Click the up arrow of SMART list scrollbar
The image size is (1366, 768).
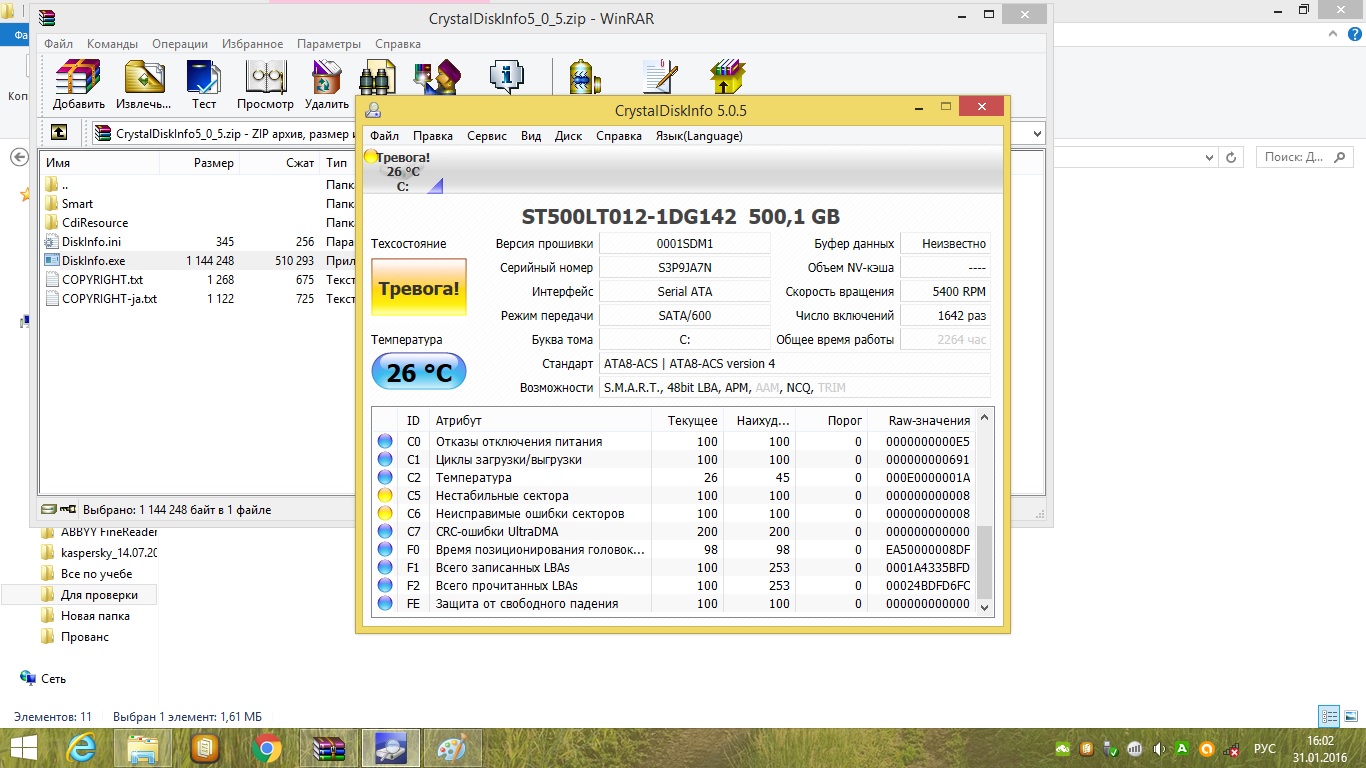coord(983,417)
